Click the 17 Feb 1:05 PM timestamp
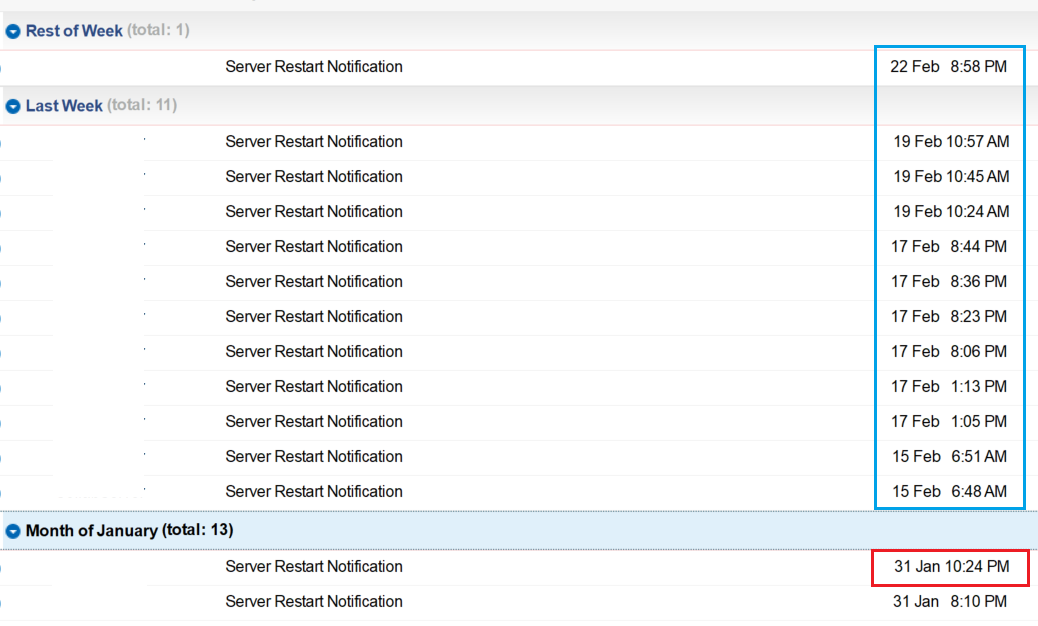 coord(949,422)
